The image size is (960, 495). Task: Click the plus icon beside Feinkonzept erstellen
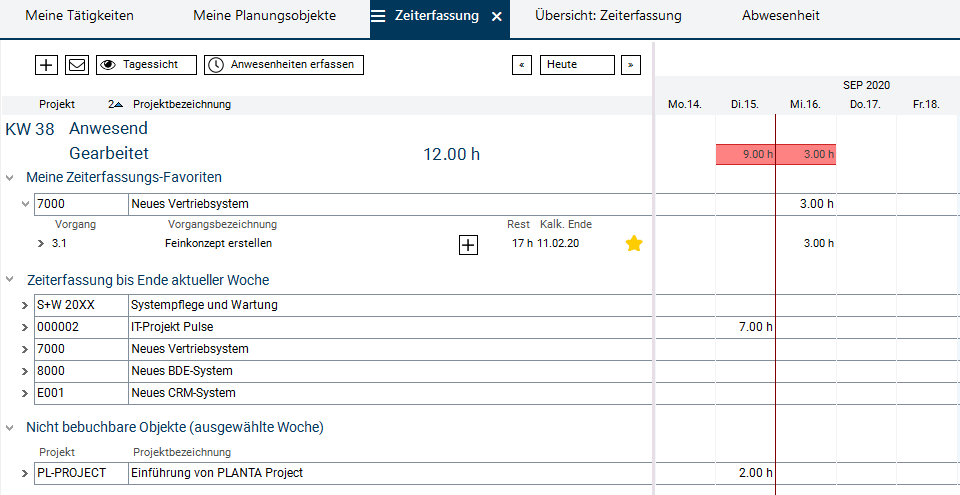point(468,244)
